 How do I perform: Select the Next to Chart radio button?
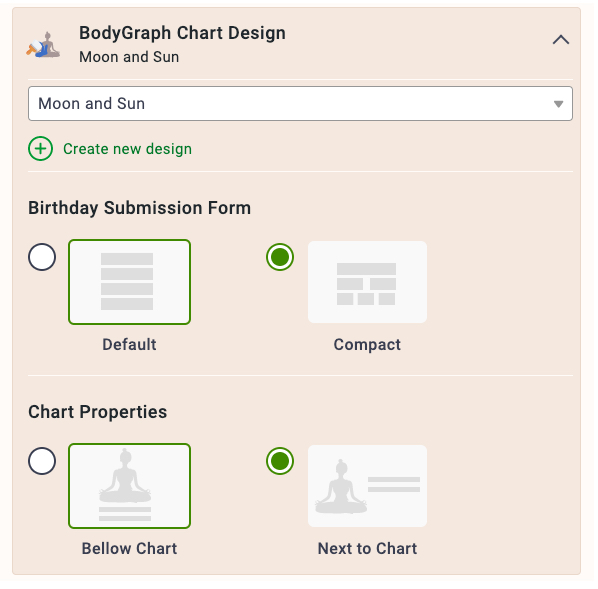[280, 461]
